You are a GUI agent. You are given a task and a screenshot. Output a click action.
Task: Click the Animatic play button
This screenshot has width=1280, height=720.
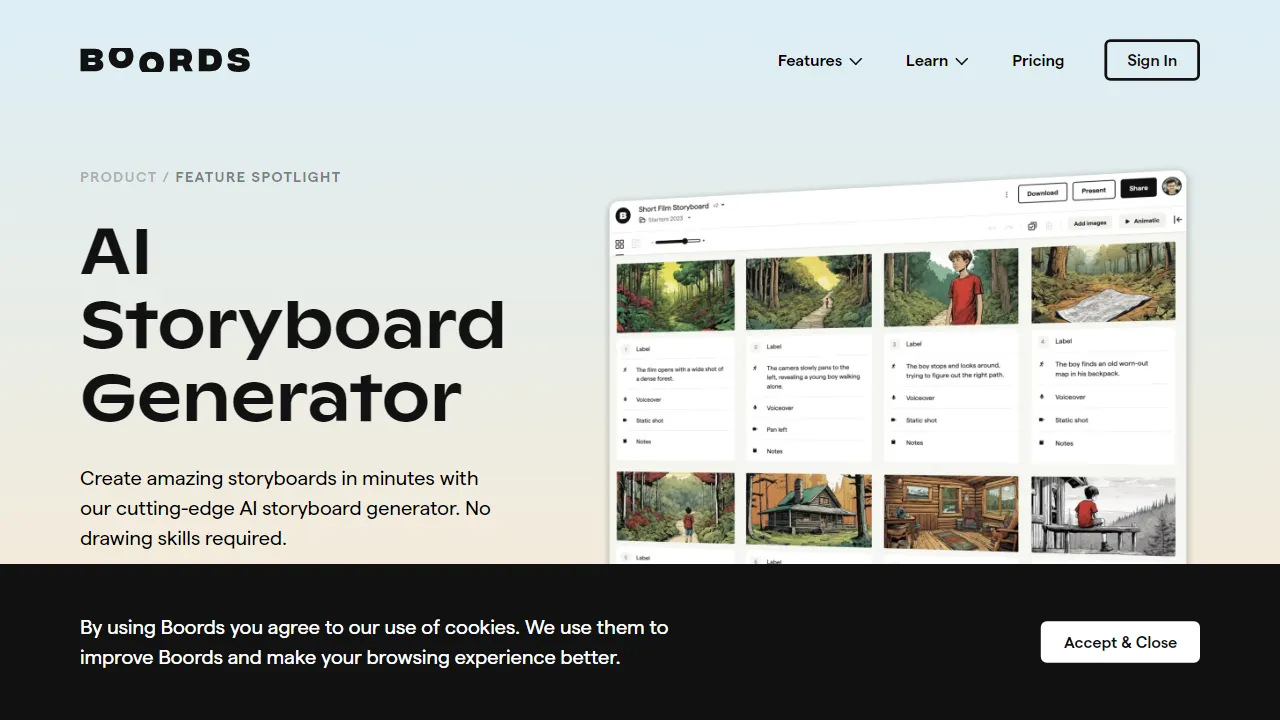pos(1141,221)
